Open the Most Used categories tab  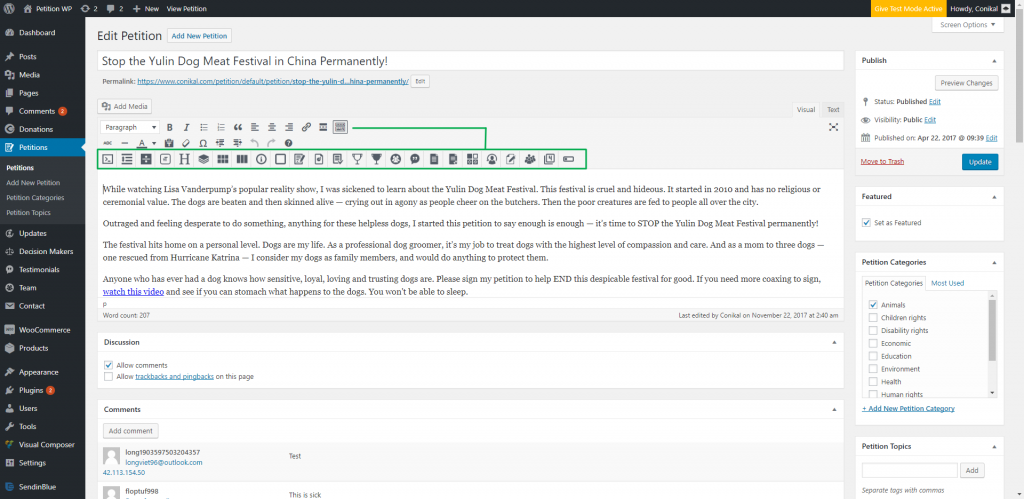[947, 283]
